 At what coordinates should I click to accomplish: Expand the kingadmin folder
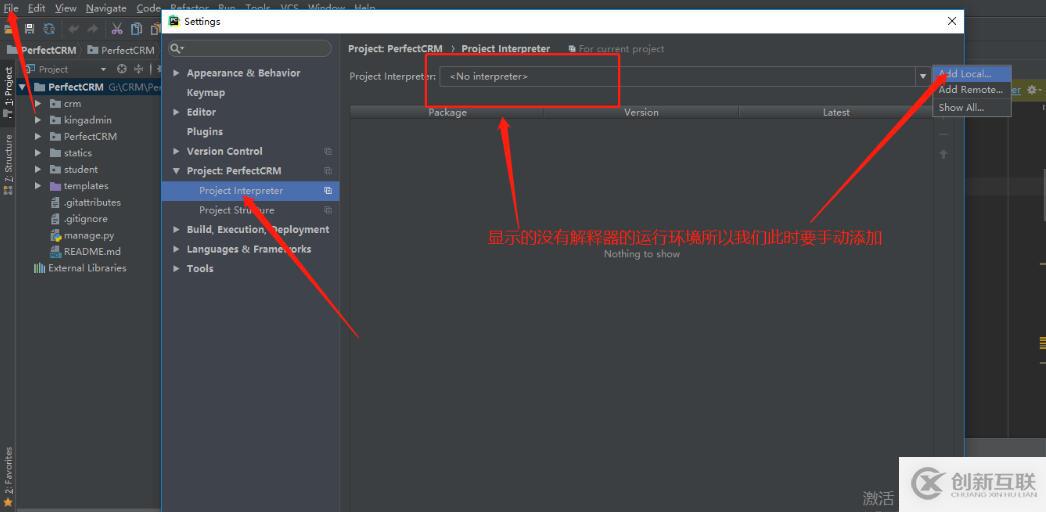38,120
